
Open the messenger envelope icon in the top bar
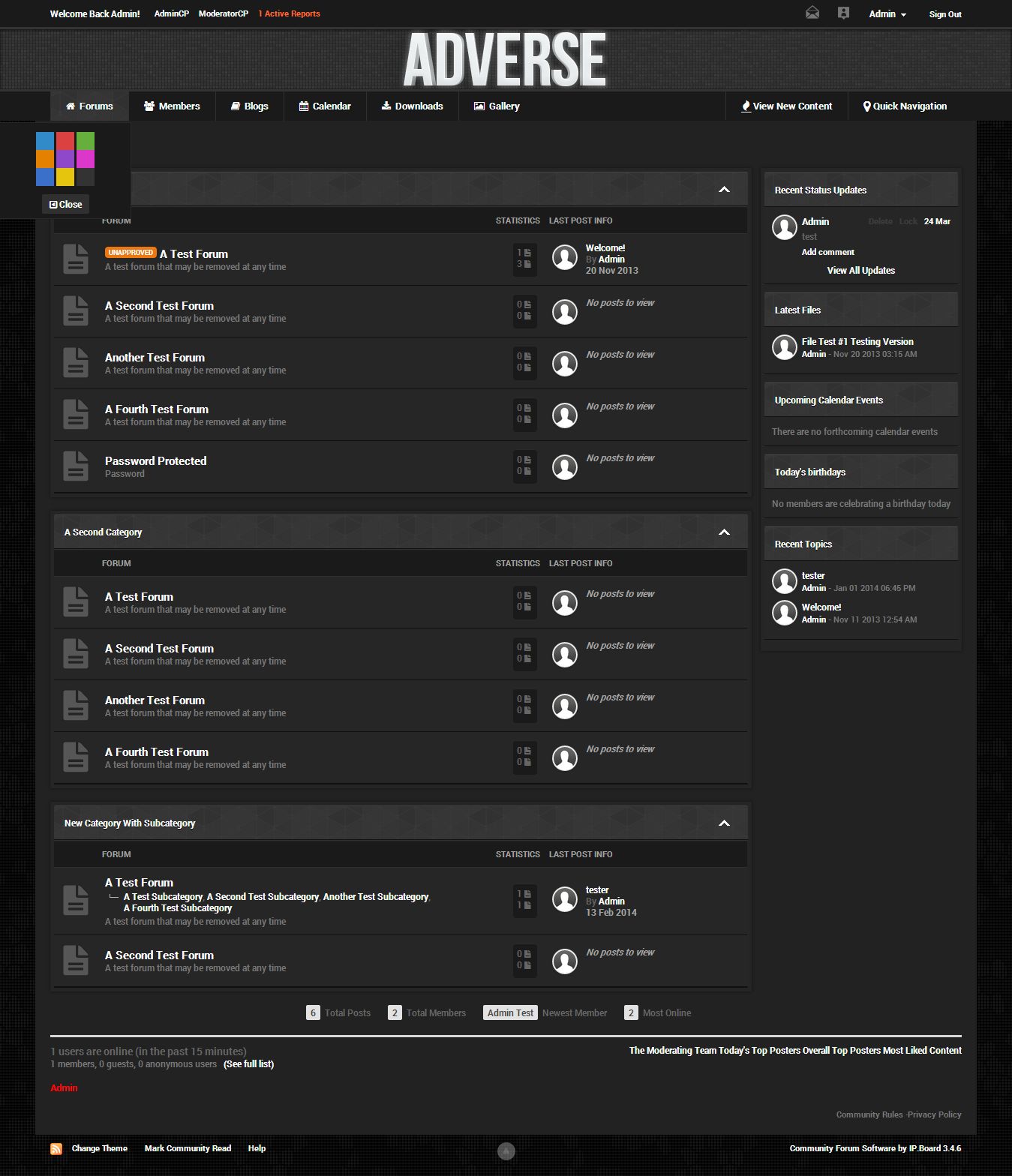pos(812,13)
